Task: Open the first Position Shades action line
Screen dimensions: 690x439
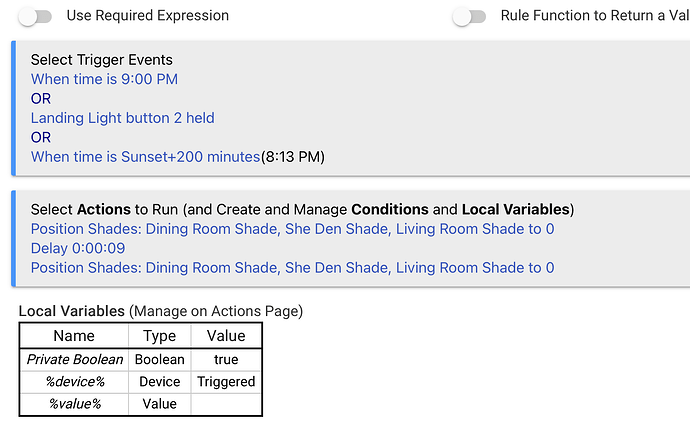Action: [x=292, y=229]
